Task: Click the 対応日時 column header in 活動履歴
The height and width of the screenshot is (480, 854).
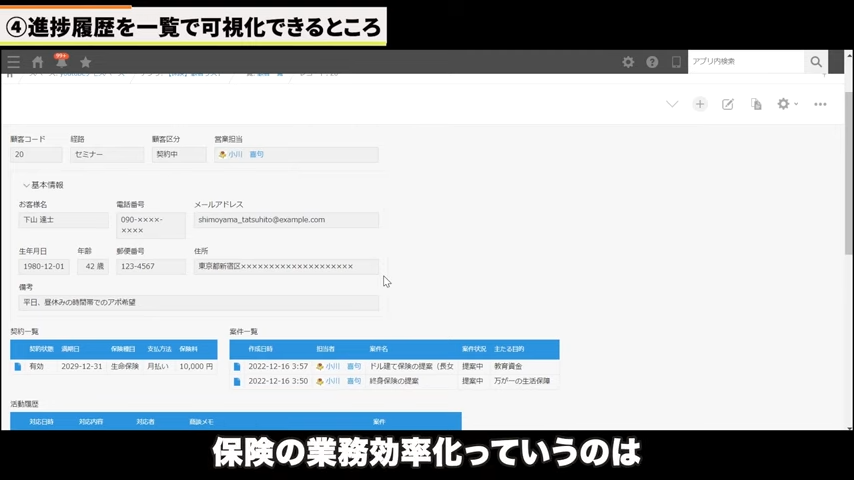Action: point(41,422)
